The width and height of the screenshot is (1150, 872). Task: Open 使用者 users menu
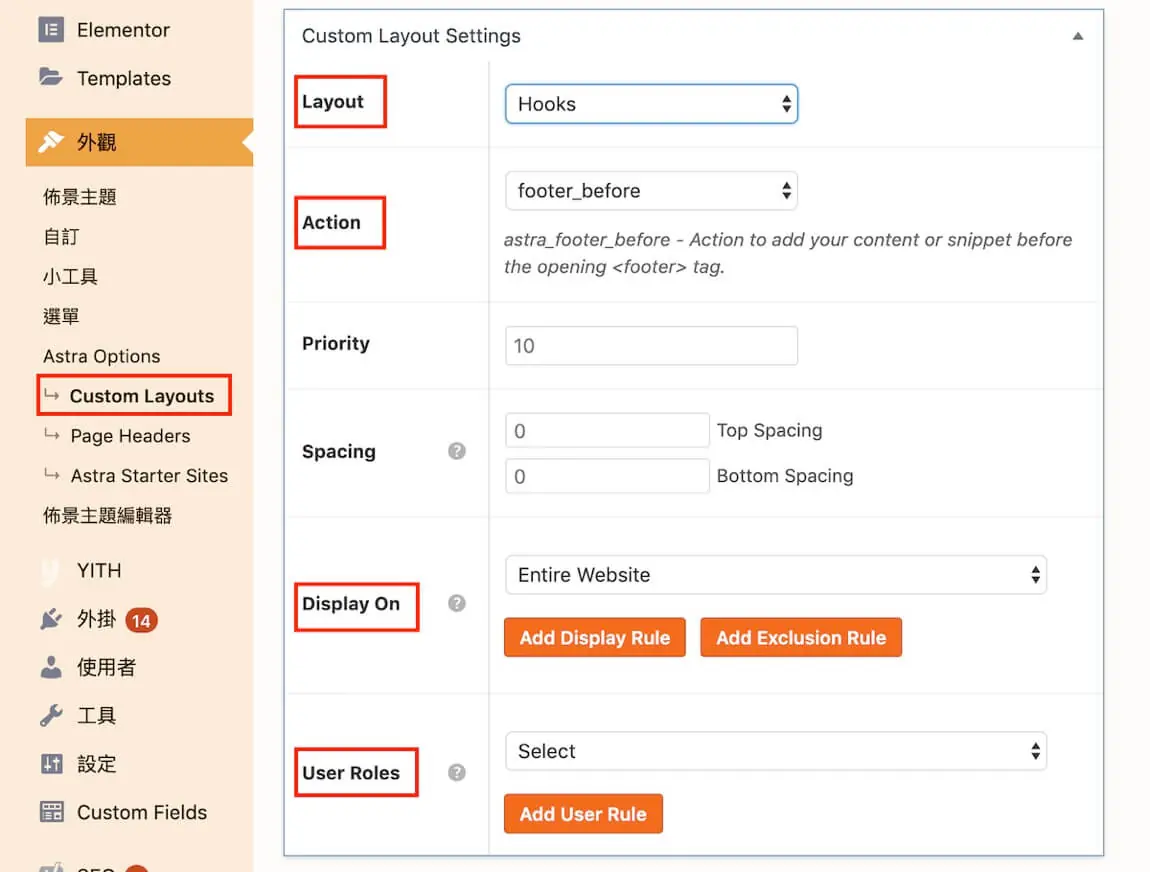coord(106,667)
